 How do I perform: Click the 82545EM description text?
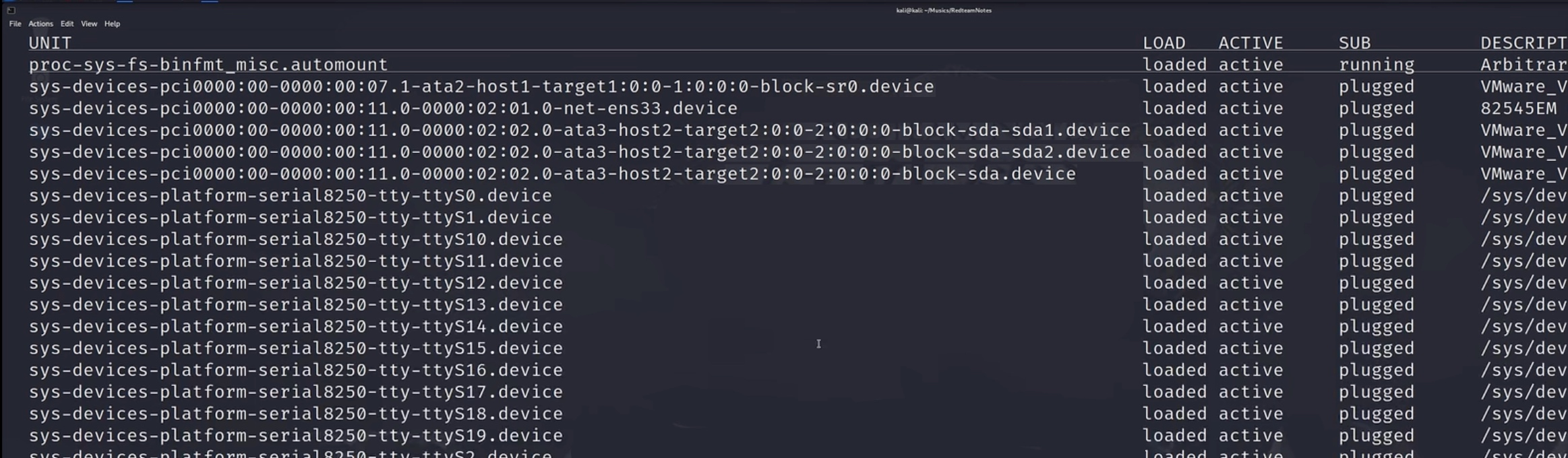coord(1518,108)
